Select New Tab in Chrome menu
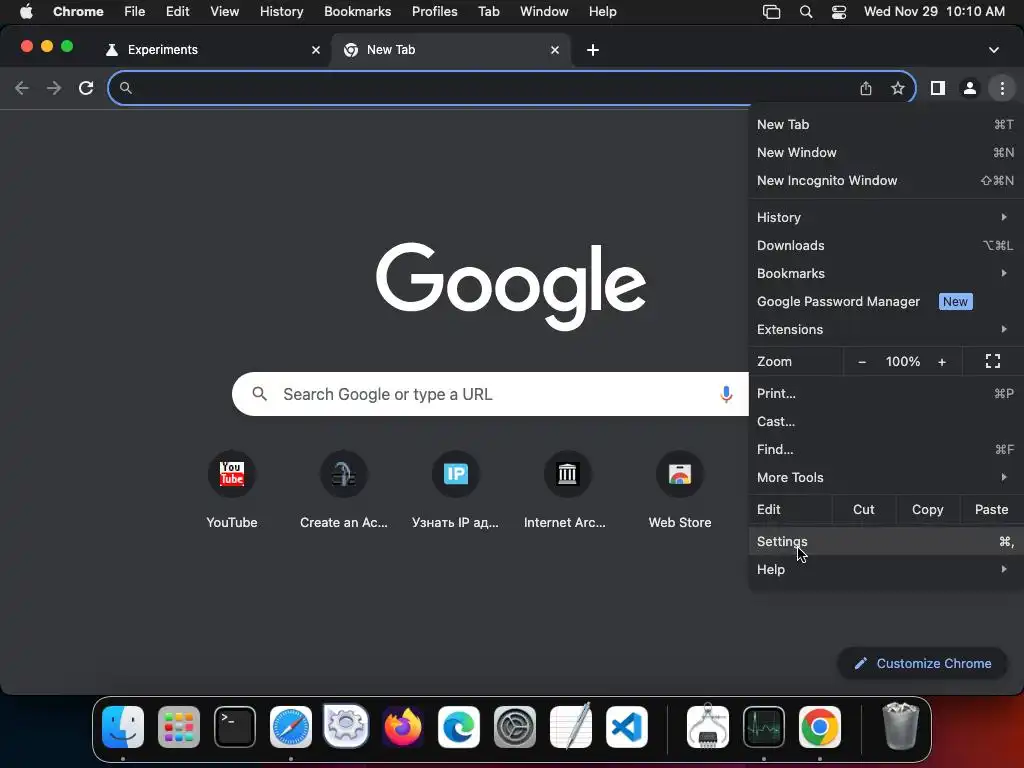 click(x=886, y=125)
